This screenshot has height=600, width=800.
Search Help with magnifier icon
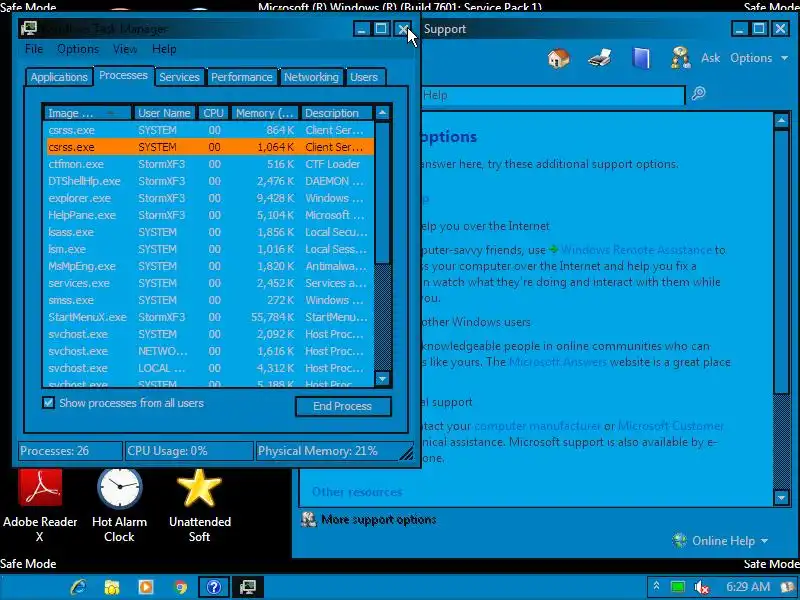[698, 93]
